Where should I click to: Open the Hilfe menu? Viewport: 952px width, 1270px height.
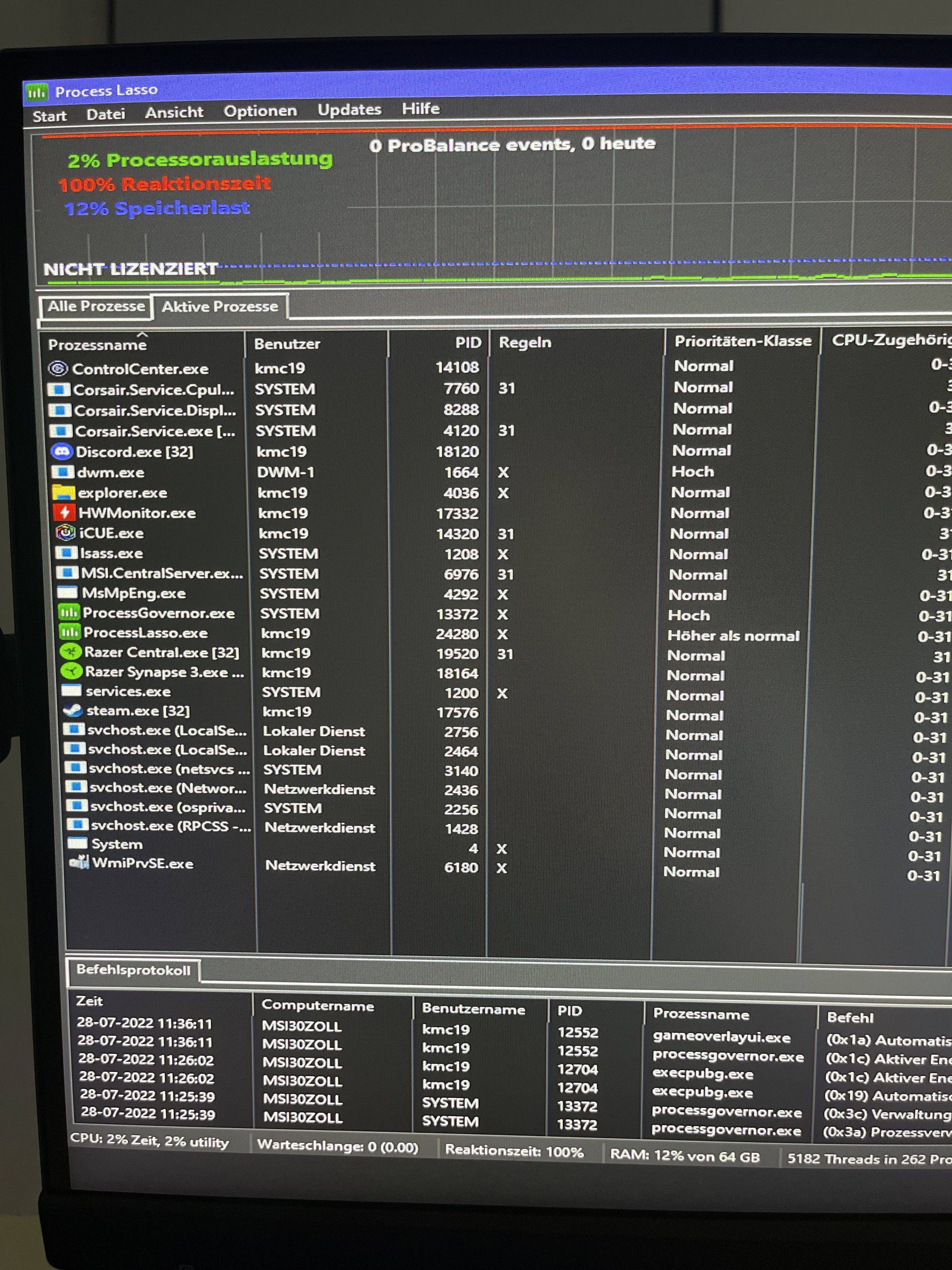[421, 109]
